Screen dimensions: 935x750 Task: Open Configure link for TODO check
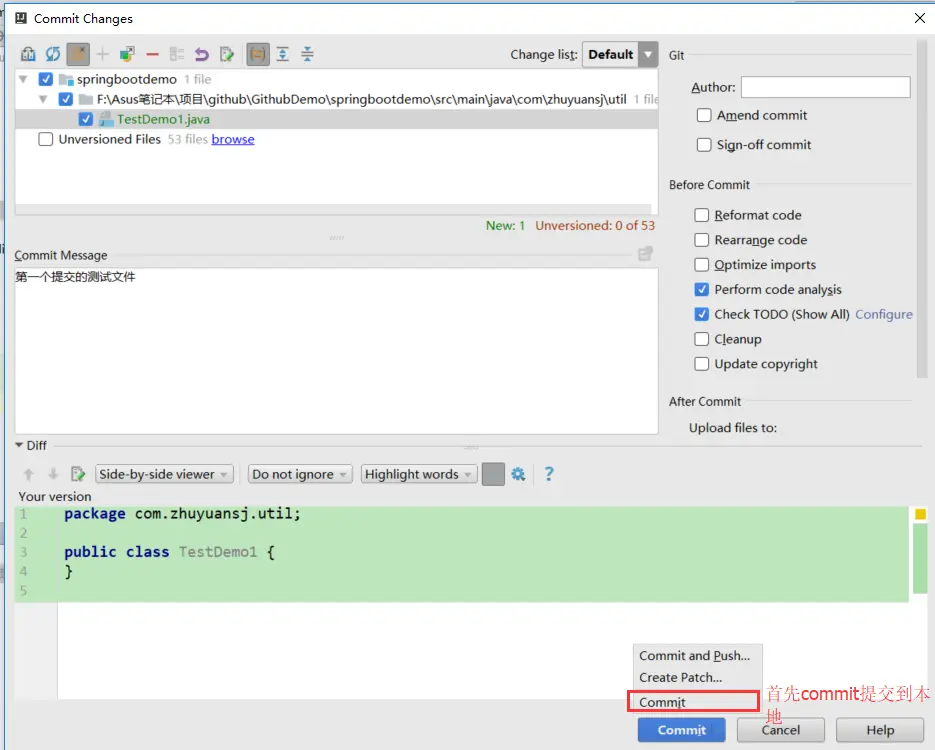point(884,314)
